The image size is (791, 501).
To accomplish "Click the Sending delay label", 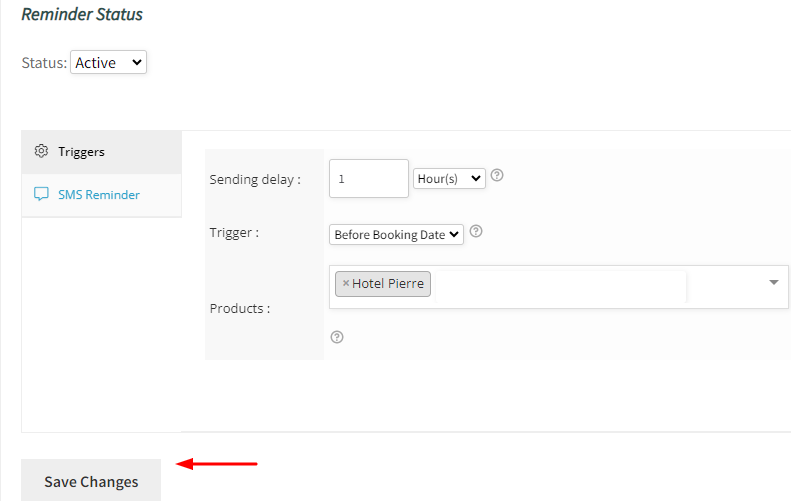I will point(255,180).
